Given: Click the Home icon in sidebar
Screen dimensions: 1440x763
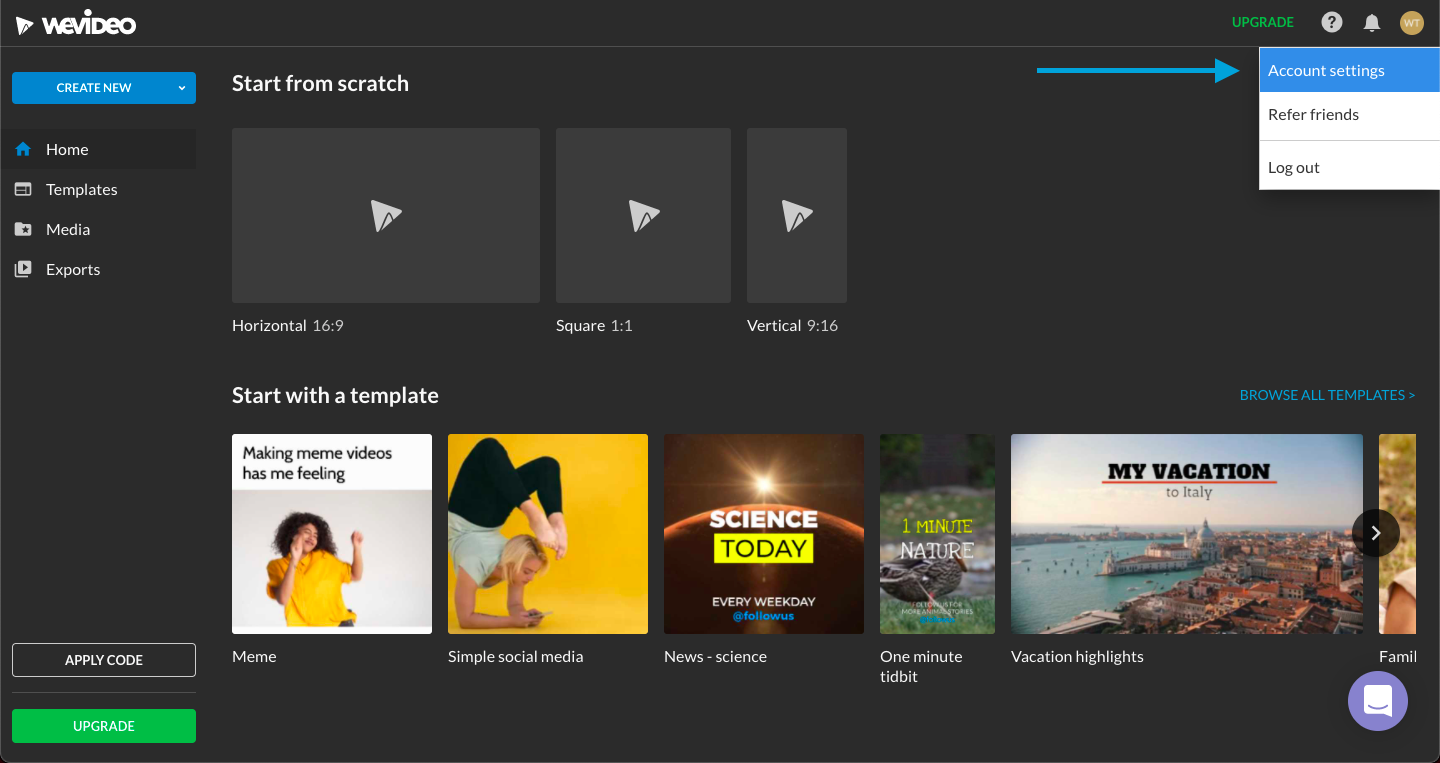Looking at the screenshot, I should pyautogui.click(x=23, y=149).
